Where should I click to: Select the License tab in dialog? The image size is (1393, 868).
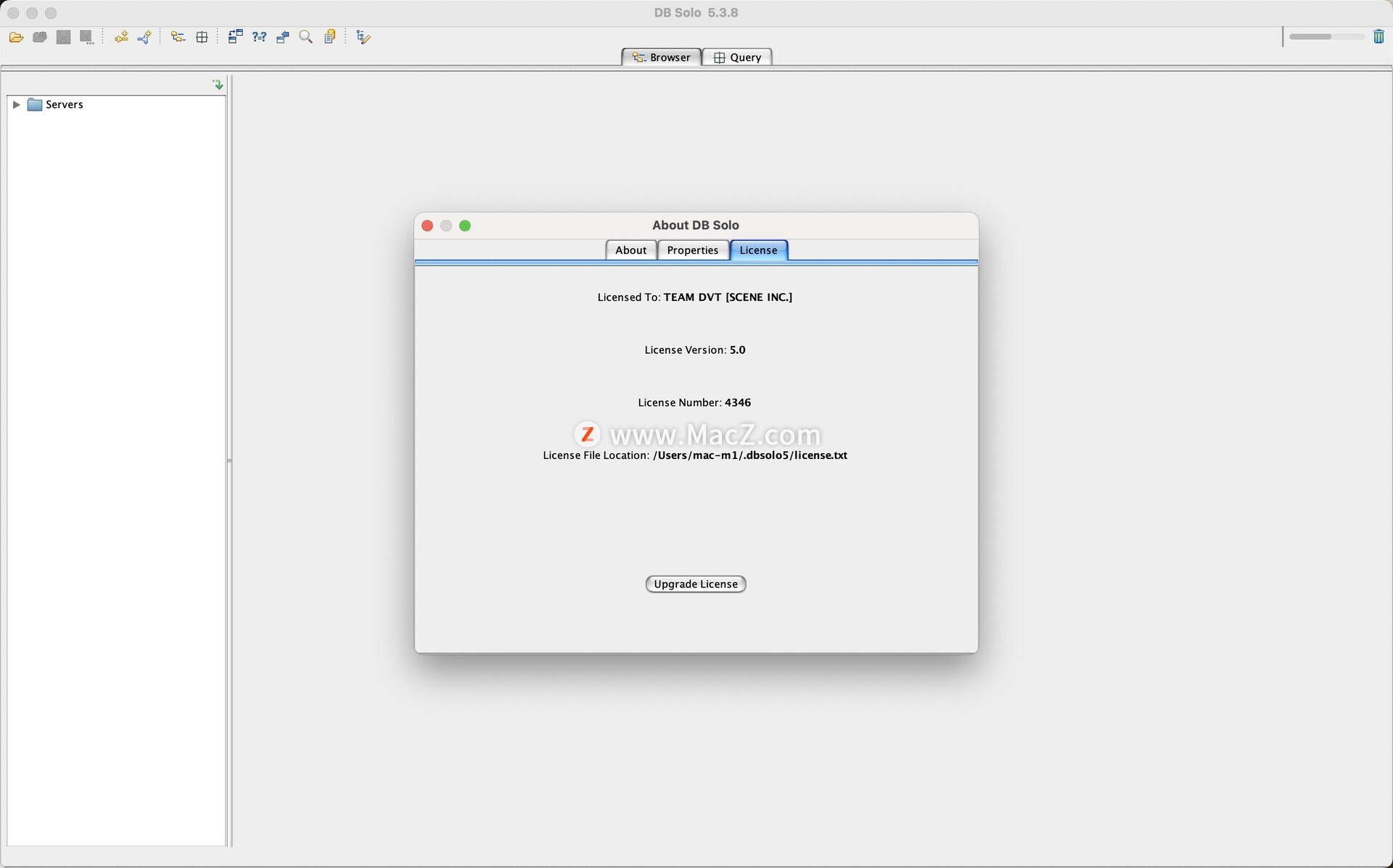click(759, 250)
